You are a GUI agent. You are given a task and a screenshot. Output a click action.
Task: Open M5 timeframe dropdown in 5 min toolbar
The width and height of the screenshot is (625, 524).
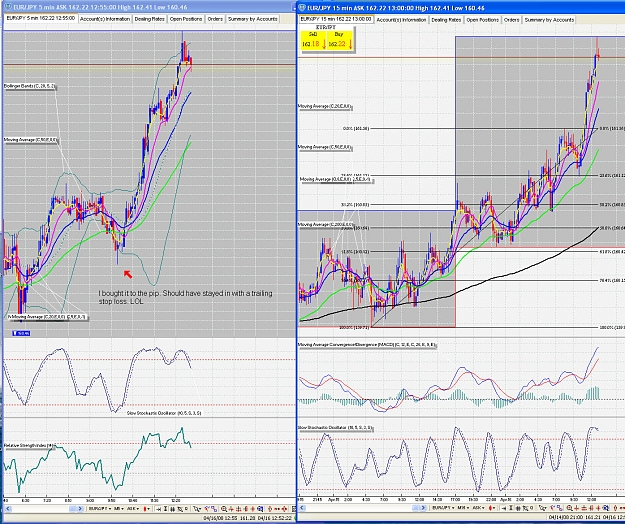point(118,508)
